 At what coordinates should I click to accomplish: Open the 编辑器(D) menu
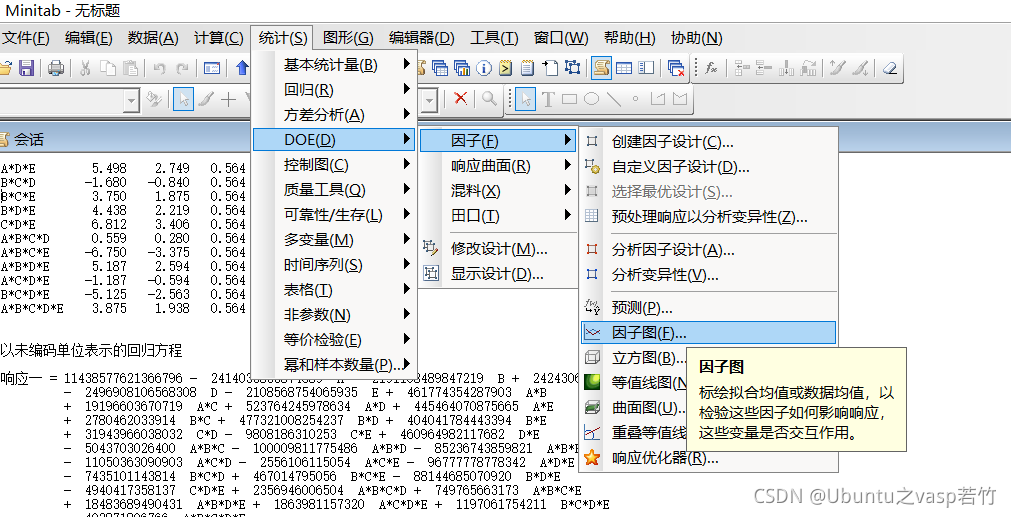pos(422,38)
